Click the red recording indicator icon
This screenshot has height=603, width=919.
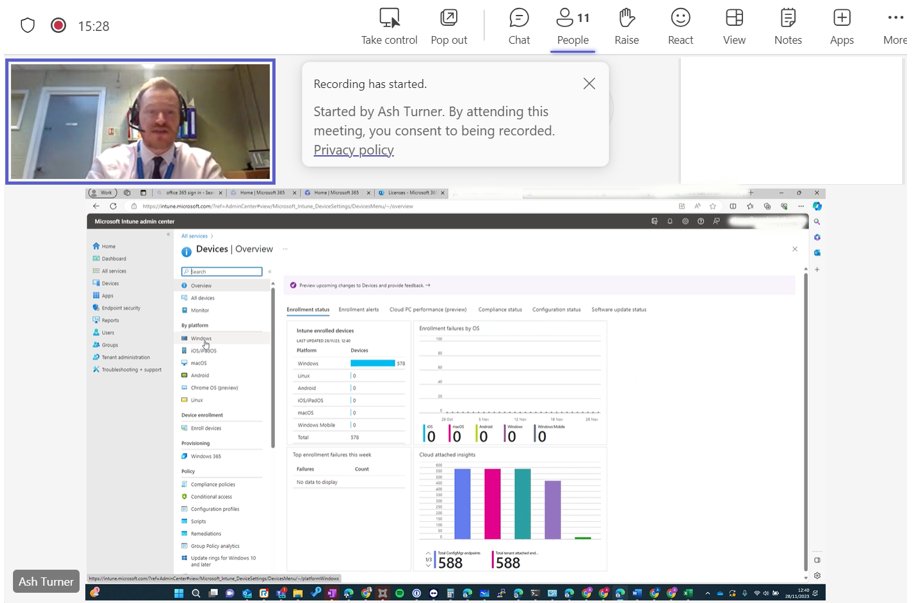coord(58,25)
